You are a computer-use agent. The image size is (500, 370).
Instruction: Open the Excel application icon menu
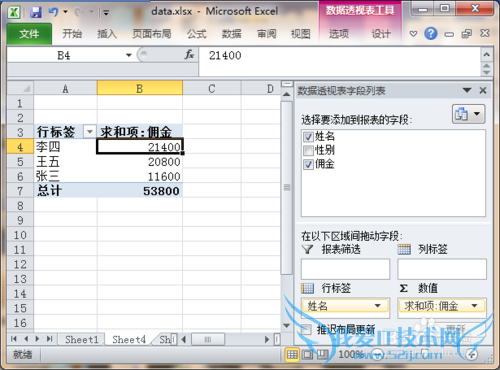[14, 12]
